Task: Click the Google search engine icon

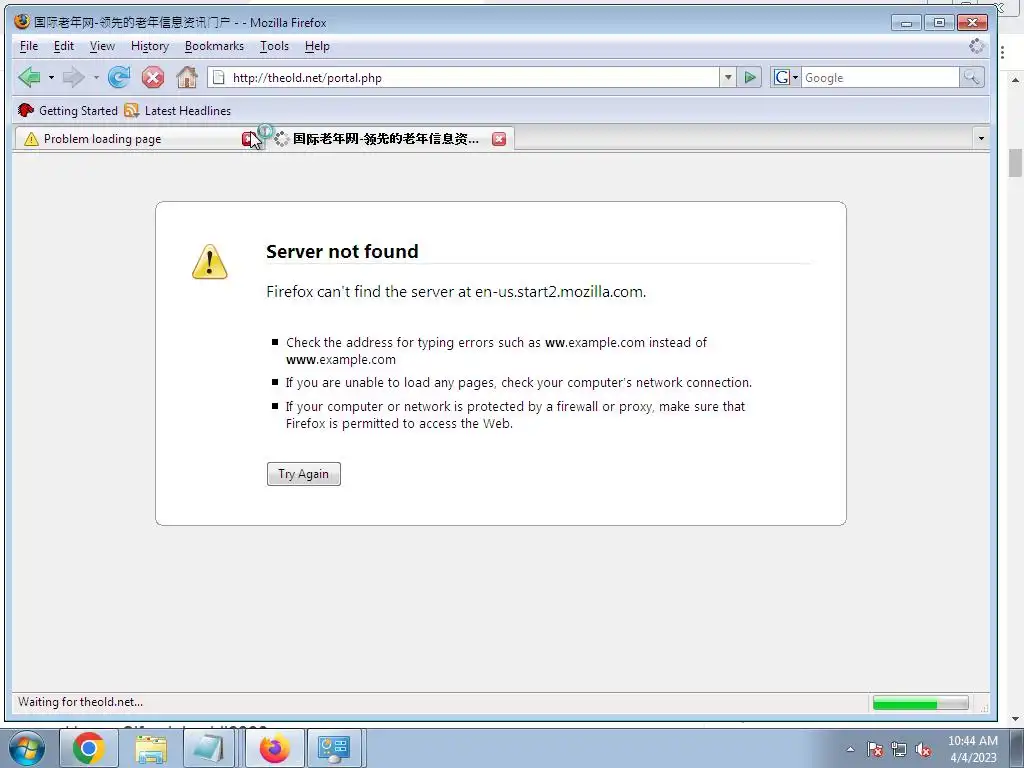Action: click(x=782, y=77)
